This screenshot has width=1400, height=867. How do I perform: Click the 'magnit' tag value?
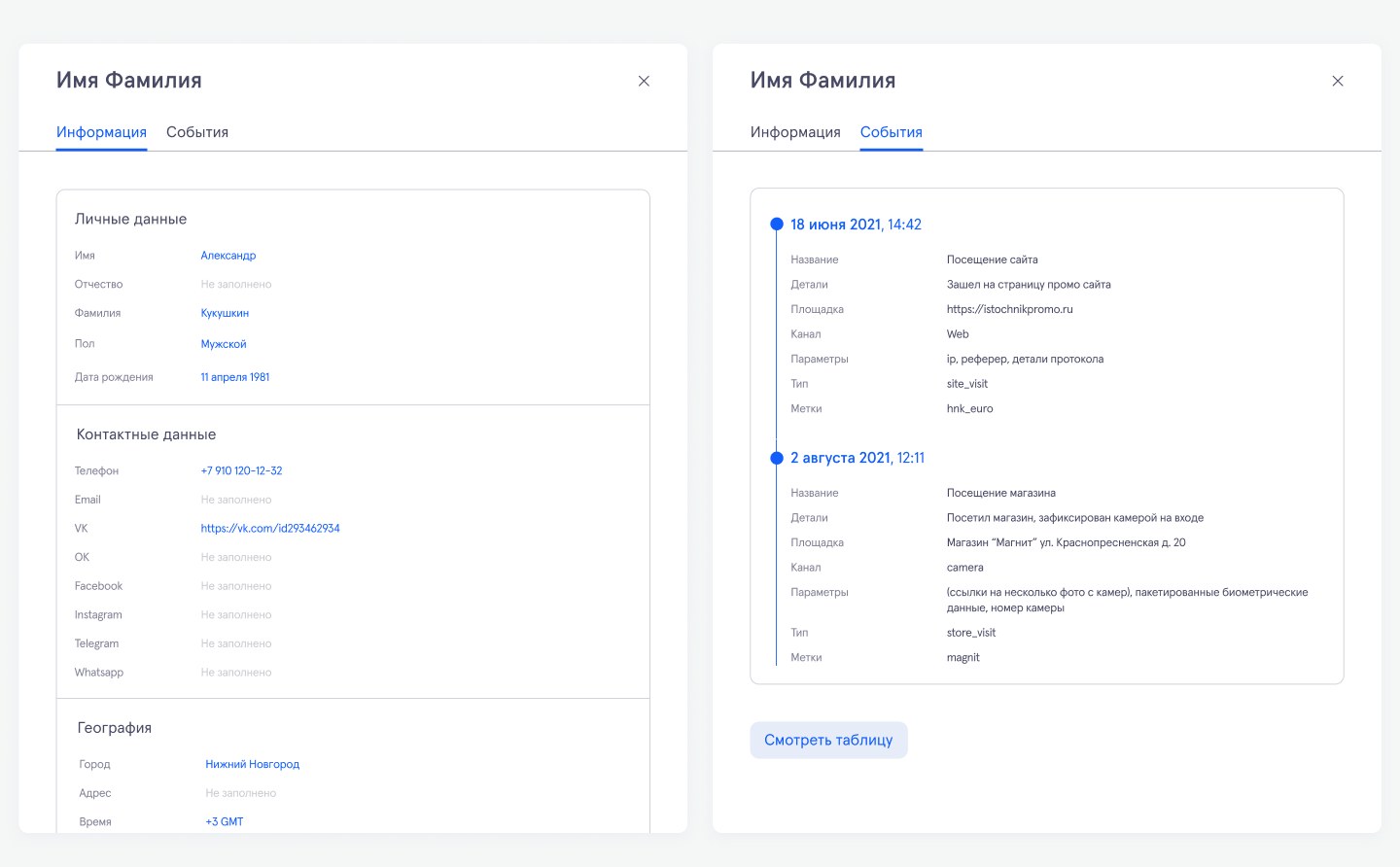[x=963, y=658]
